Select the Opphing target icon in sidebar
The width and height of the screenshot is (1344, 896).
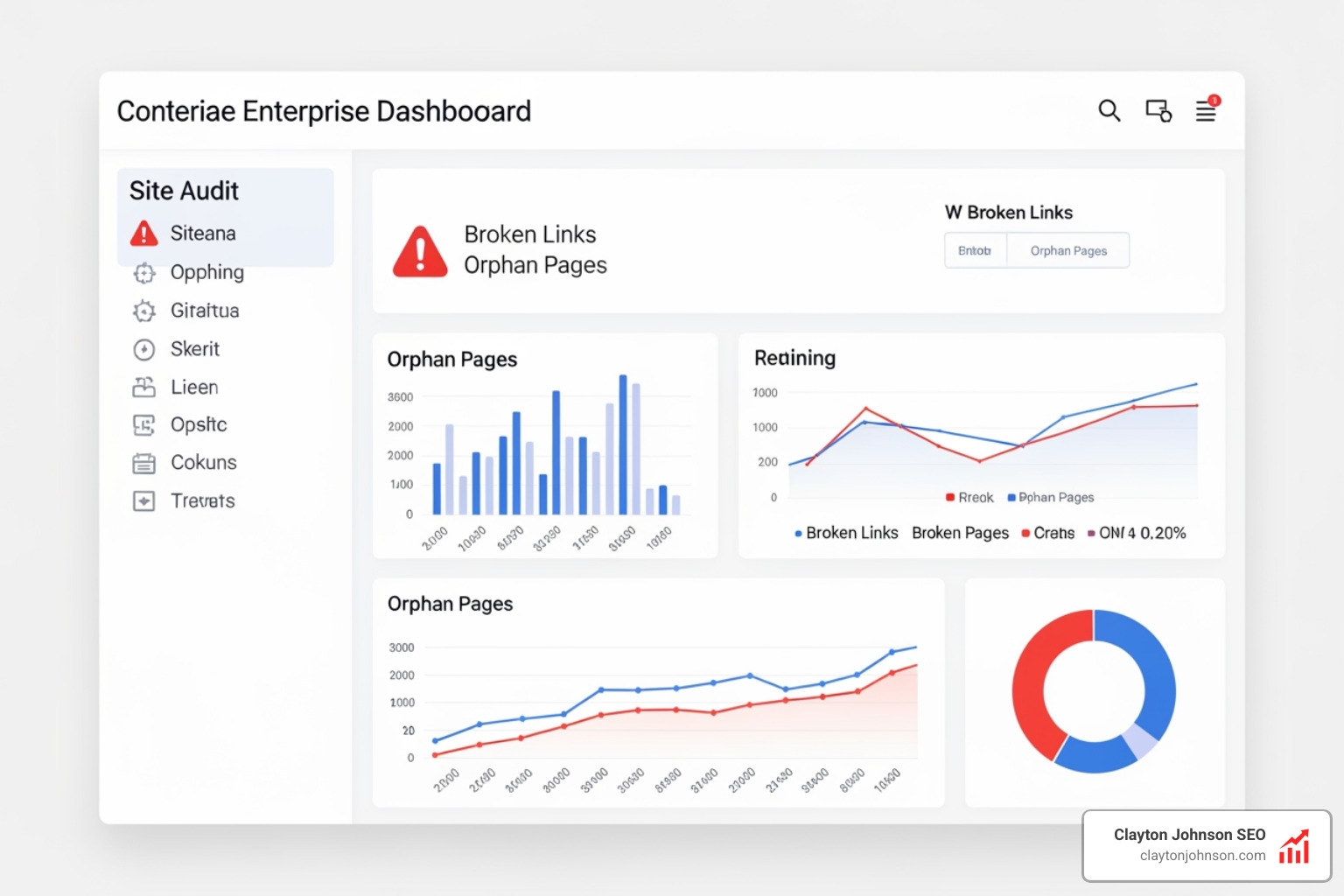tap(143, 272)
